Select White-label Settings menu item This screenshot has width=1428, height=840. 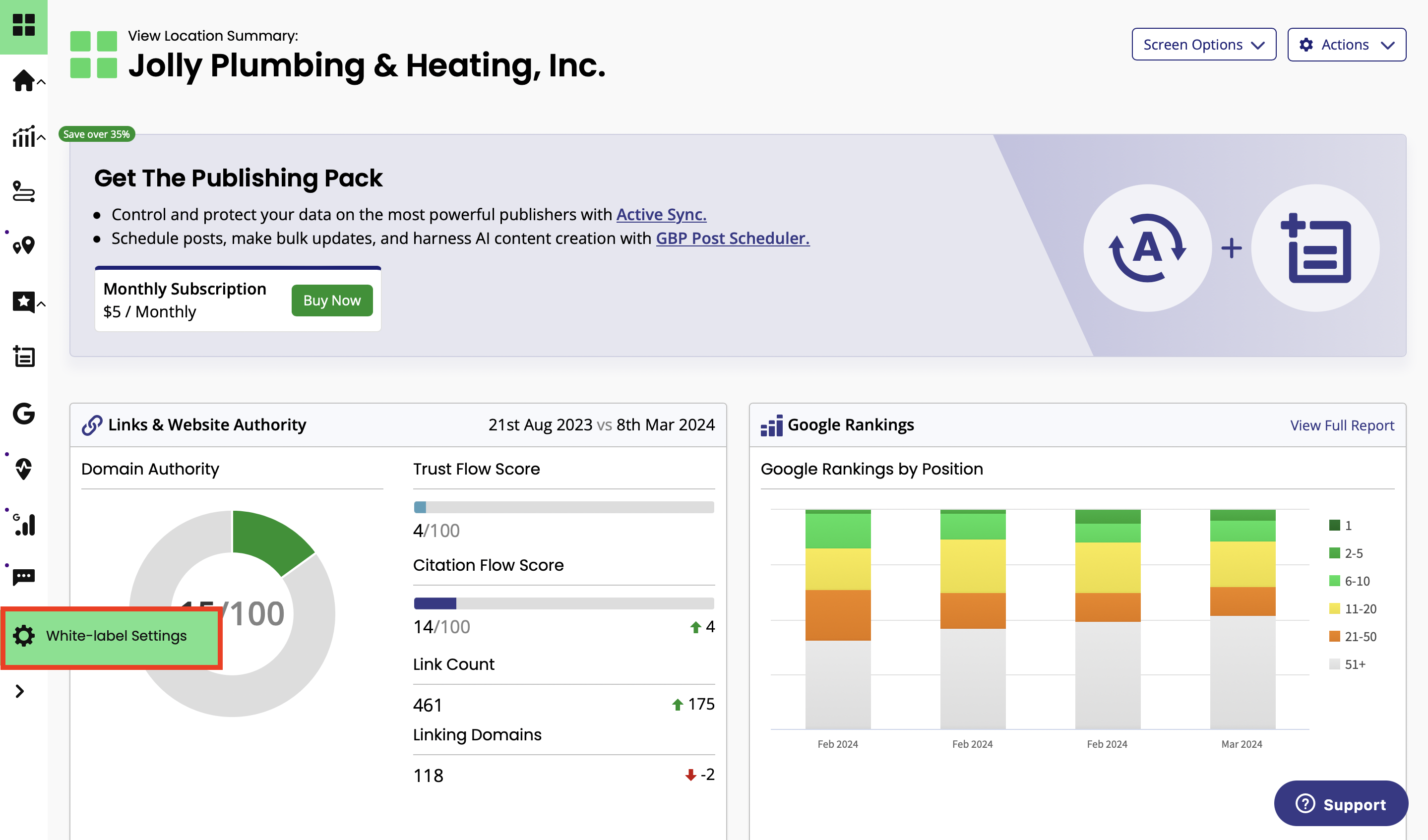(x=112, y=636)
